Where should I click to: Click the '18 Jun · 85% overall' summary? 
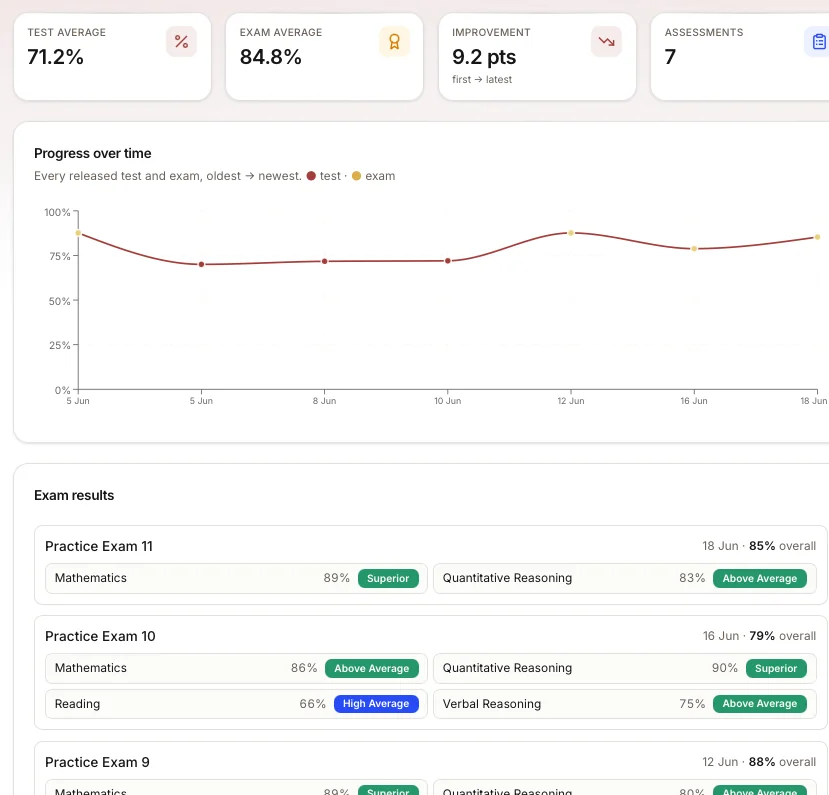tap(759, 546)
